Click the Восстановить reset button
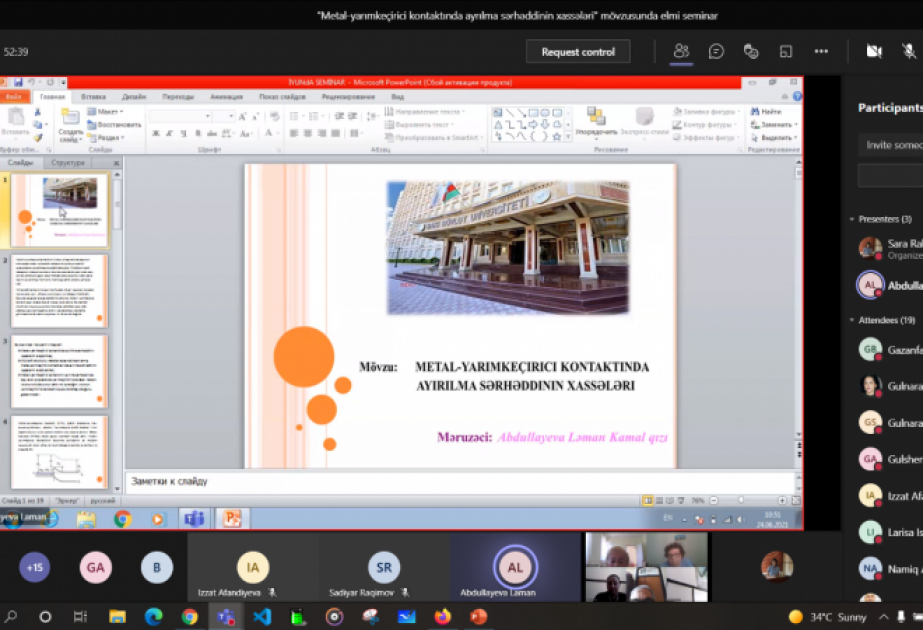923x630 pixels. coord(114,124)
